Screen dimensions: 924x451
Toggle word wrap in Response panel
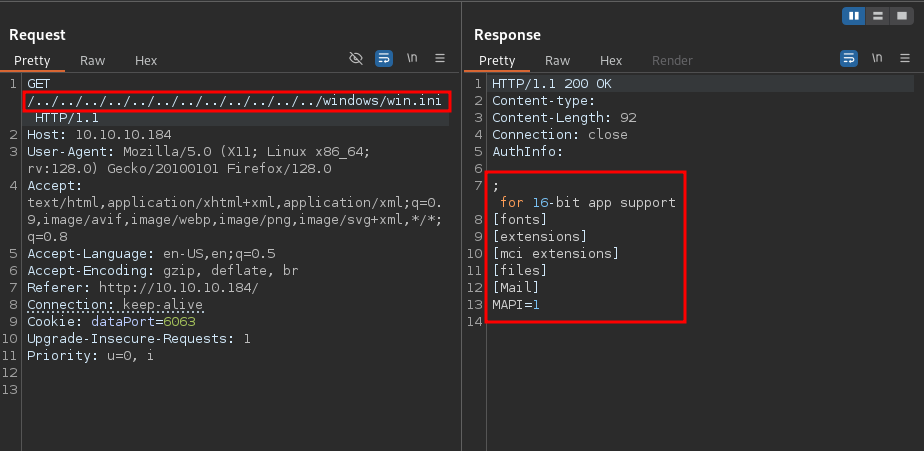[x=848, y=59]
